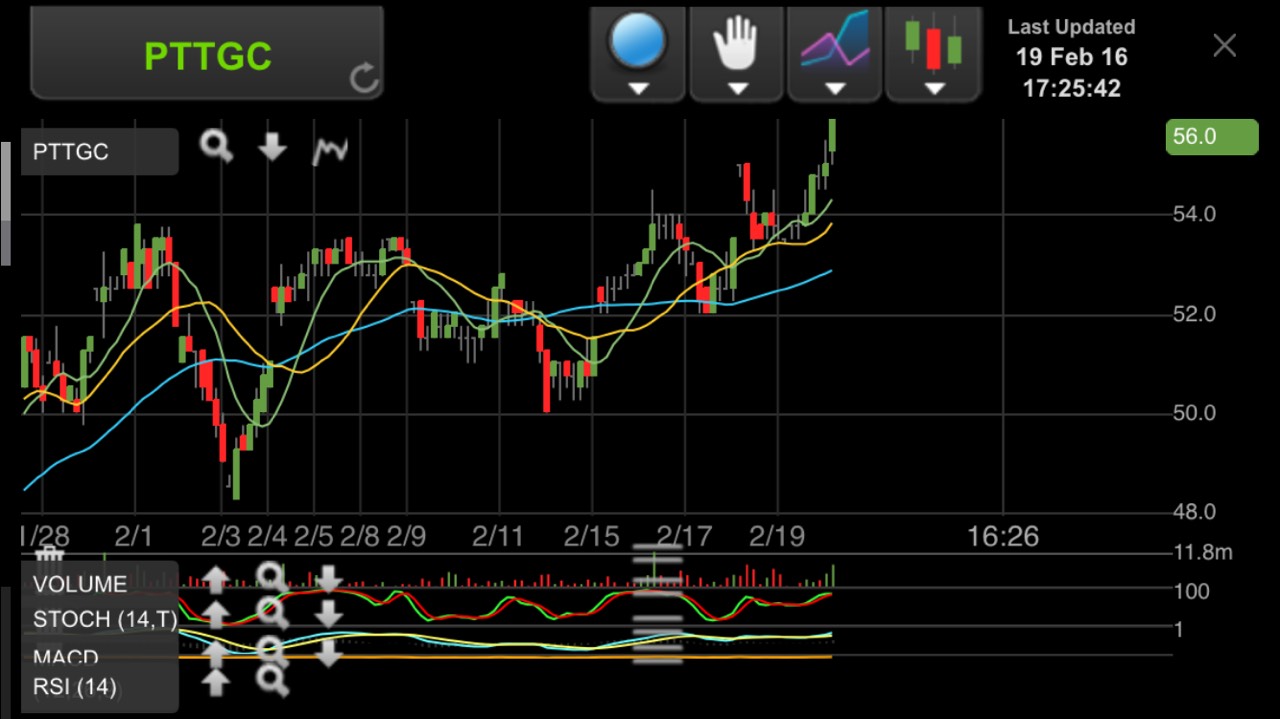Choose the candlestick chart type icon

pos(933,42)
